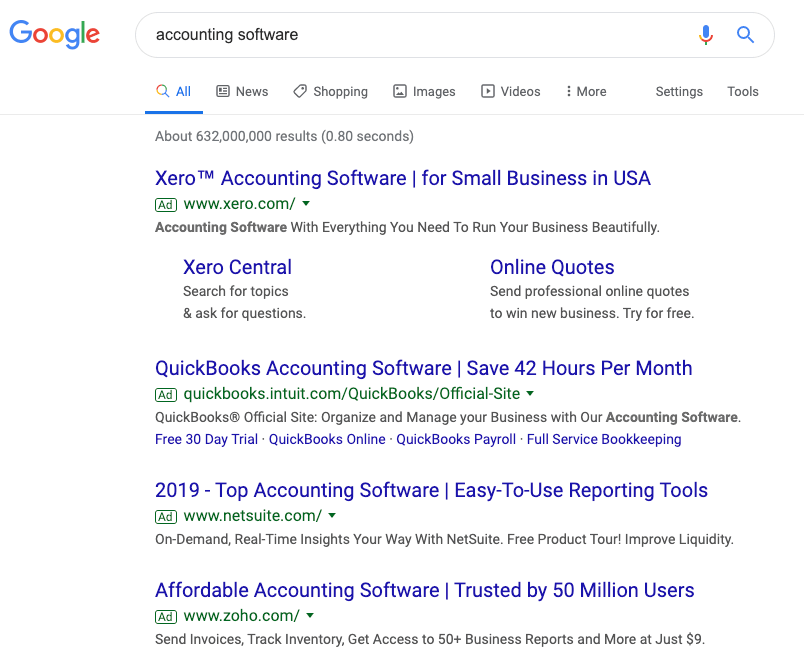Open QuickBooks Accounting Software ad headline

pyautogui.click(x=424, y=368)
